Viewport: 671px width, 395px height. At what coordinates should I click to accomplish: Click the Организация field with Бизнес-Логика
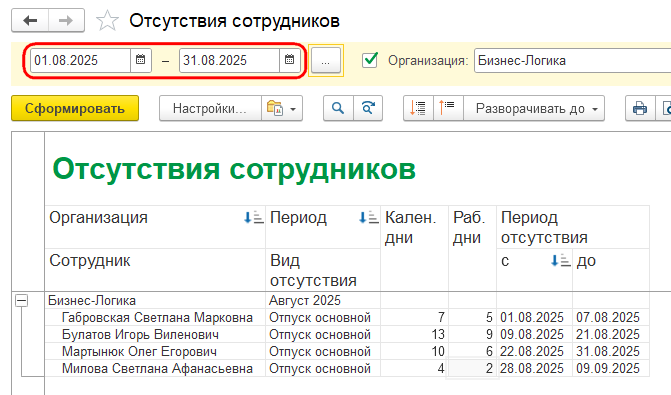point(572,60)
